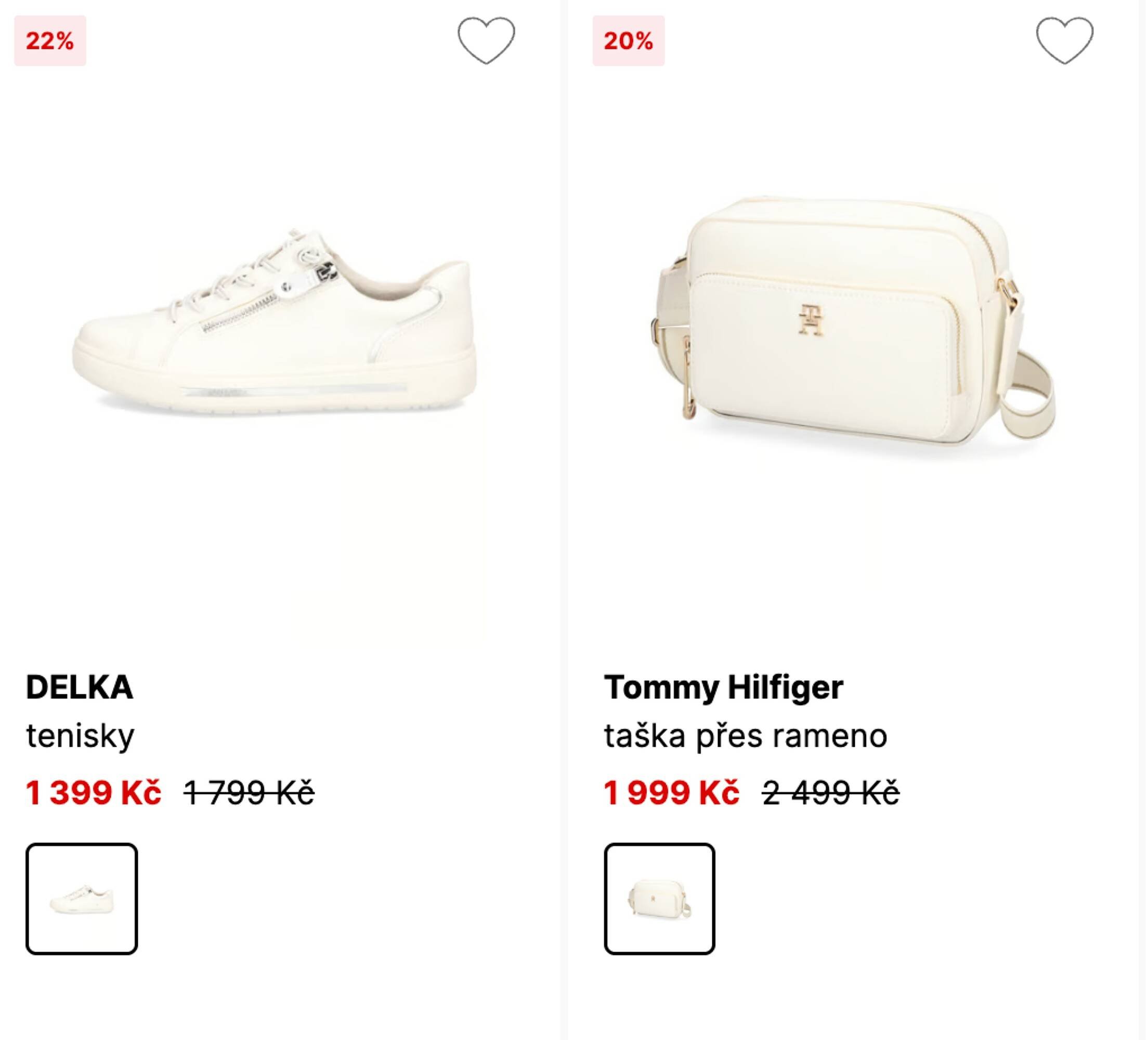The image size is (1148, 1040).
Task: Click the 22% discount badge
Action: pyautogui.click(x=50, y=41)
